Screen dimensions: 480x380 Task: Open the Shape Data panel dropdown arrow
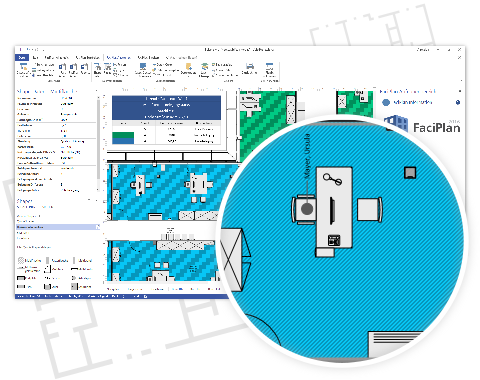(x=97, y=91)
